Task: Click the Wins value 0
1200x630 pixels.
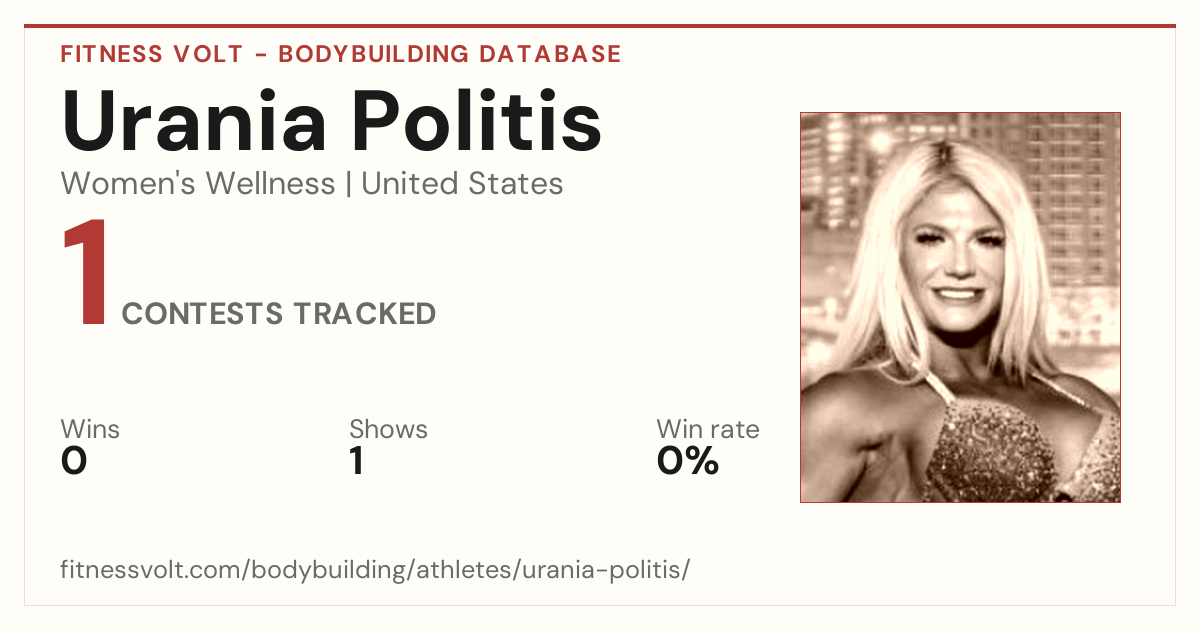Action: 74,461
